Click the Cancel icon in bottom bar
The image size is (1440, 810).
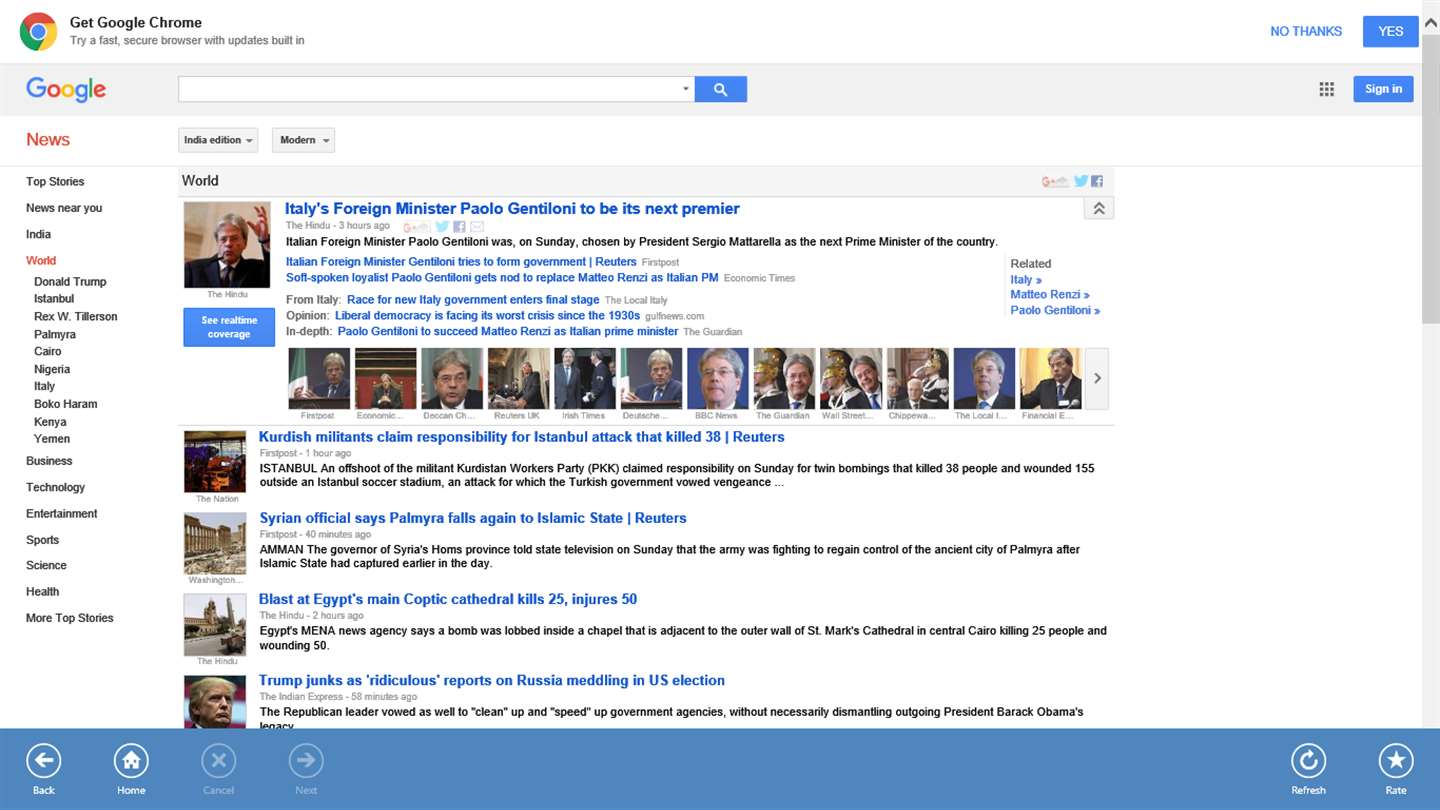click(218, 762)
